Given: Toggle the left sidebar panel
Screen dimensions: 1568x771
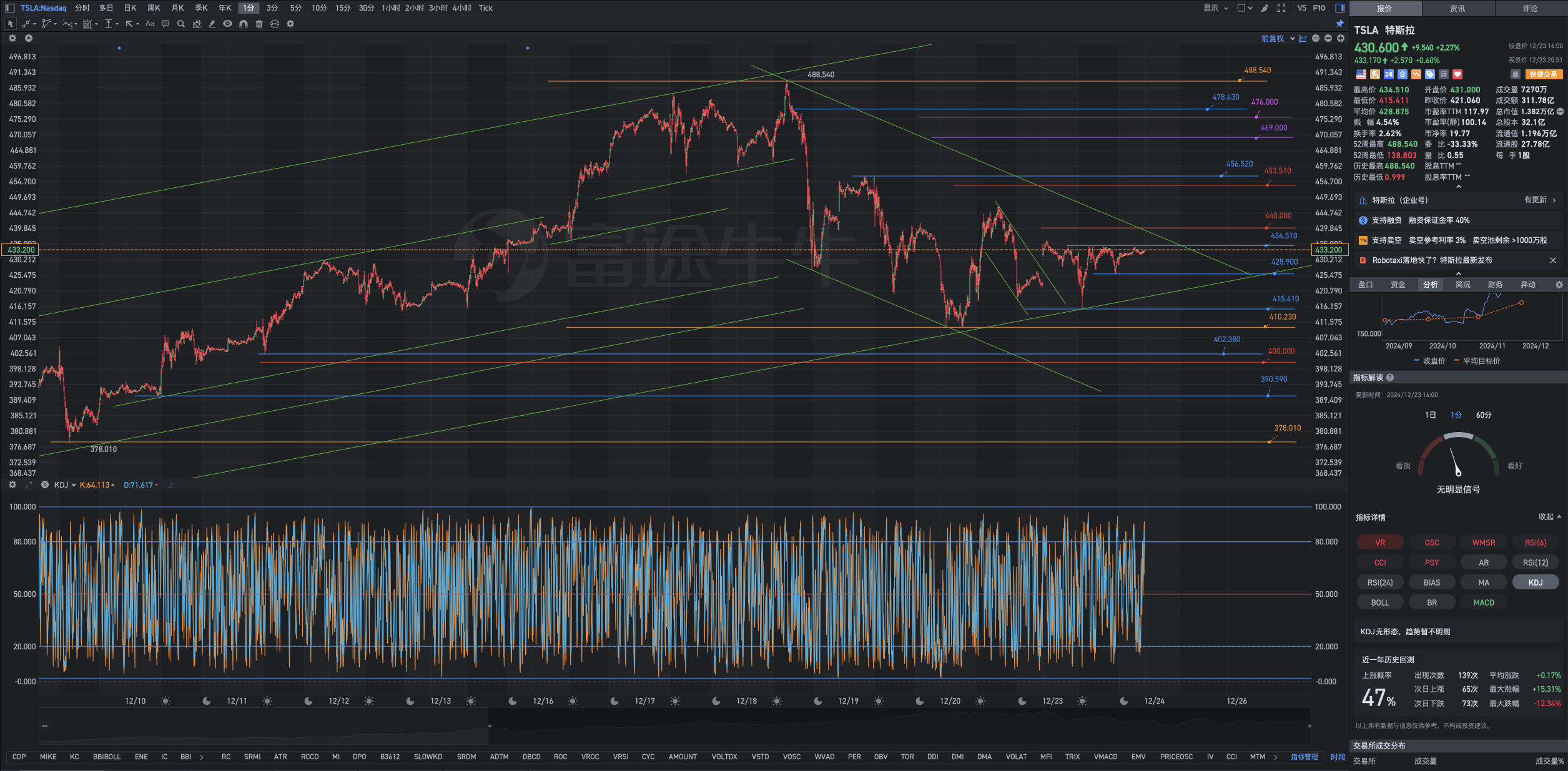Looking at the screenshot, I should pyautogui.click(x=10, y=8).
